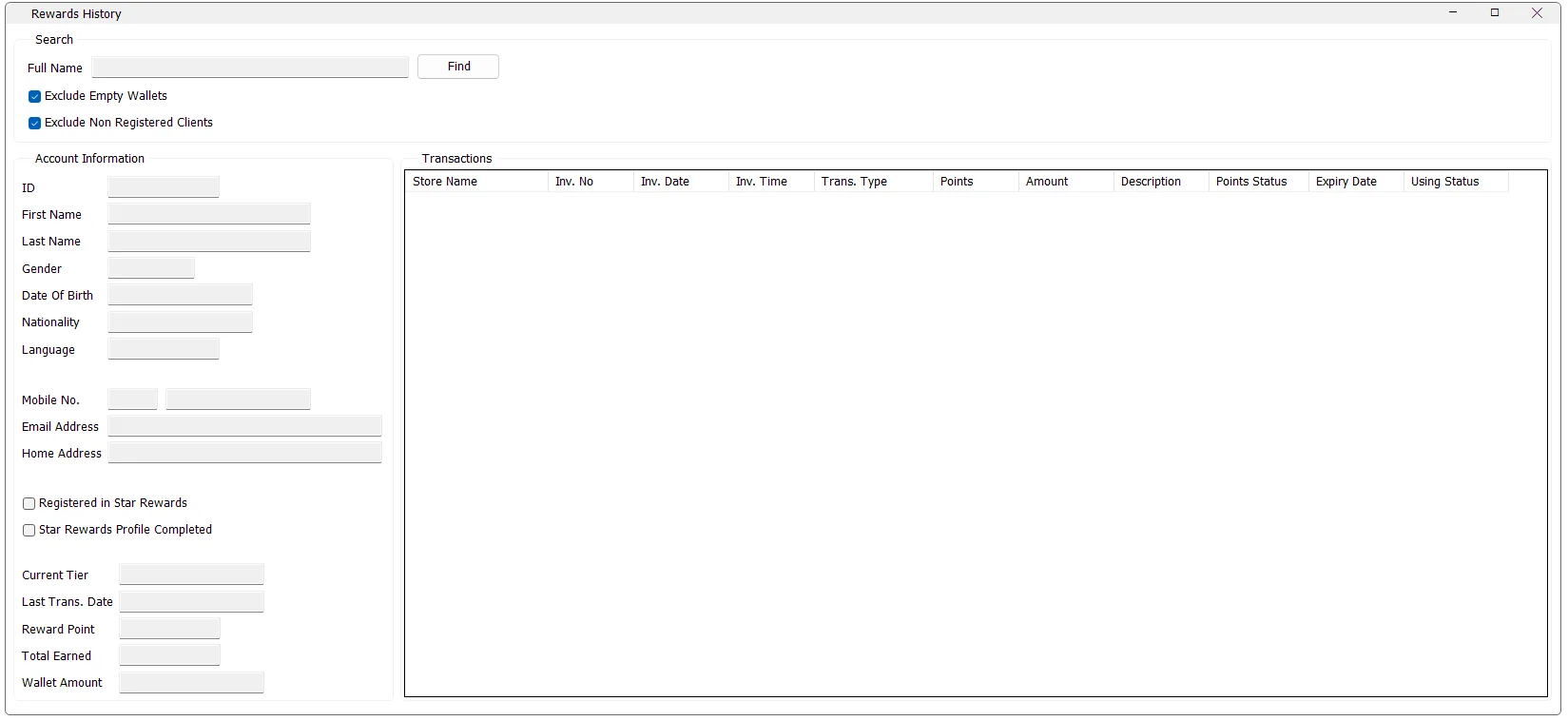
Task: Select the Description column header
Action: (1161, 182)
